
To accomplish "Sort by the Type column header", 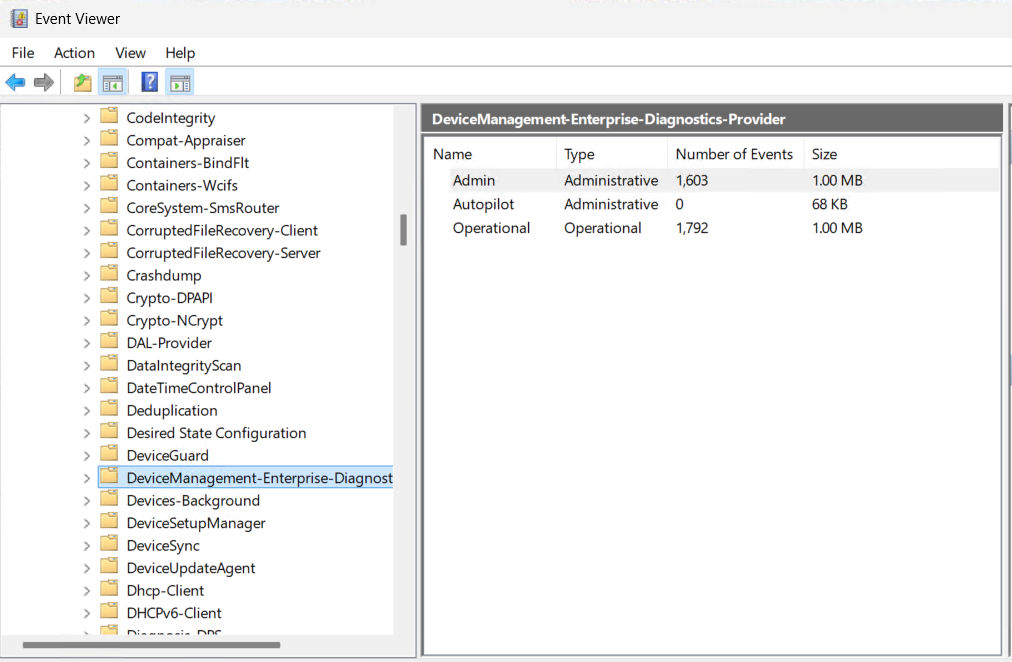I will (612, 154).
